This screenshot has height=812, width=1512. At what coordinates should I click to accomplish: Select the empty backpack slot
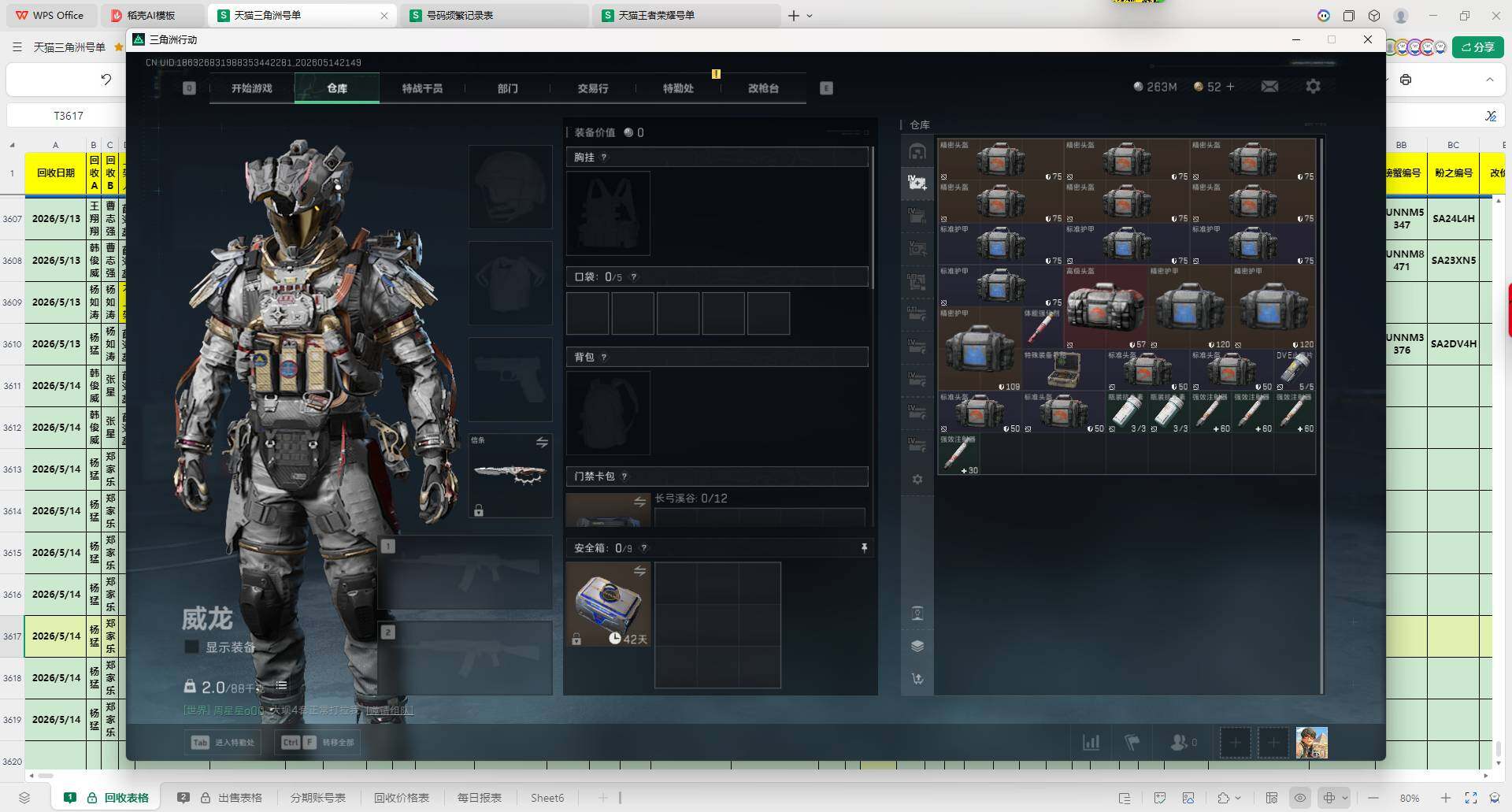608,413
